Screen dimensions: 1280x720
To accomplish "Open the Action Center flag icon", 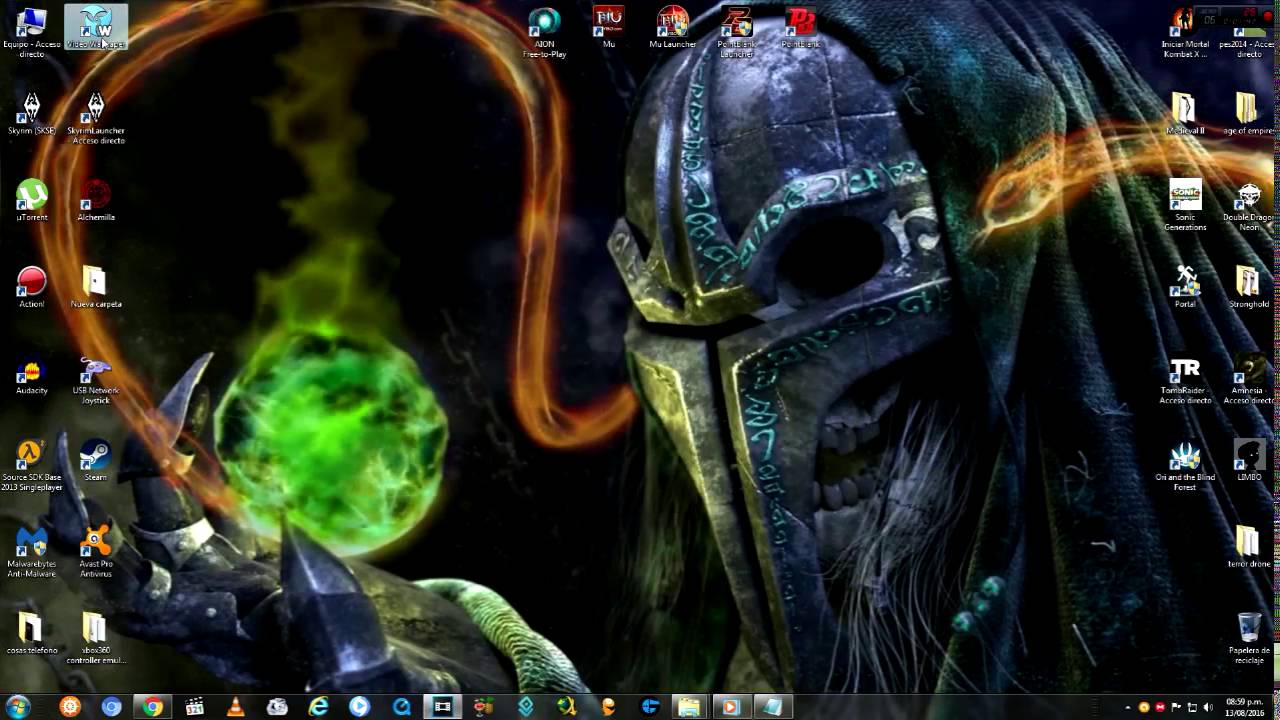I will point(1176,708).
